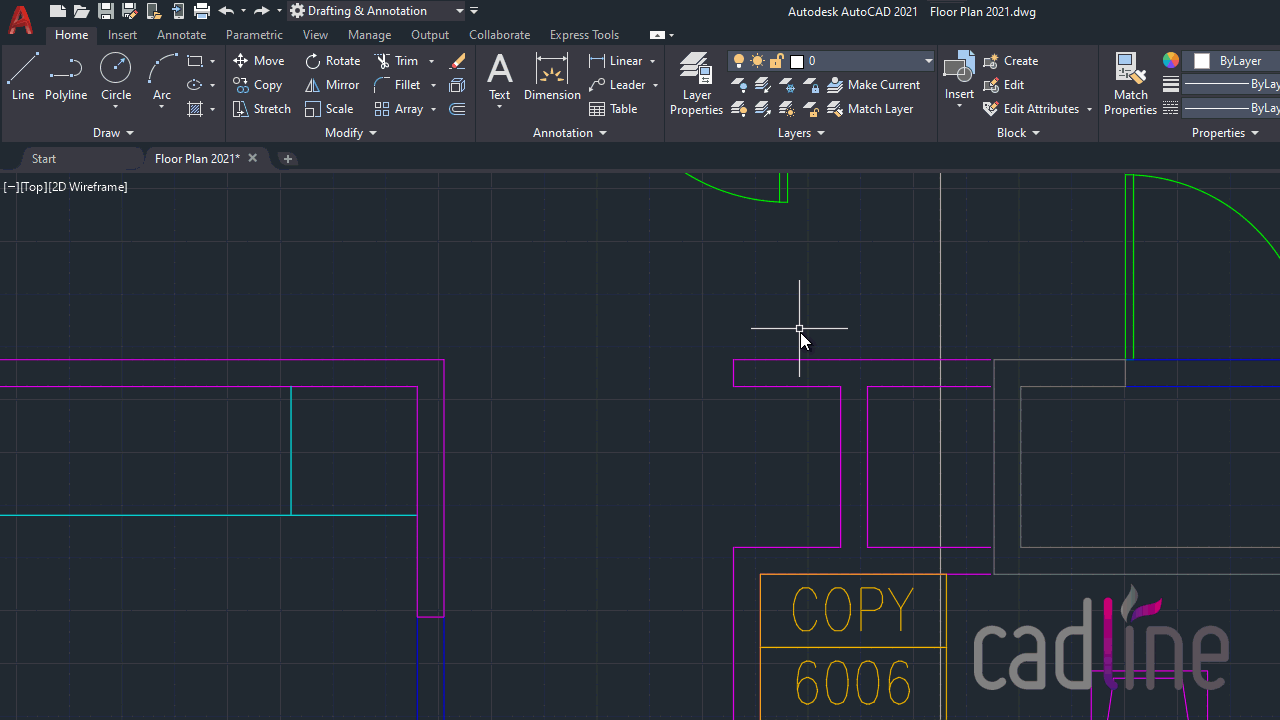Click the Offset tool icon
The width and height of the screenshot is (1280, 720).
458,109
